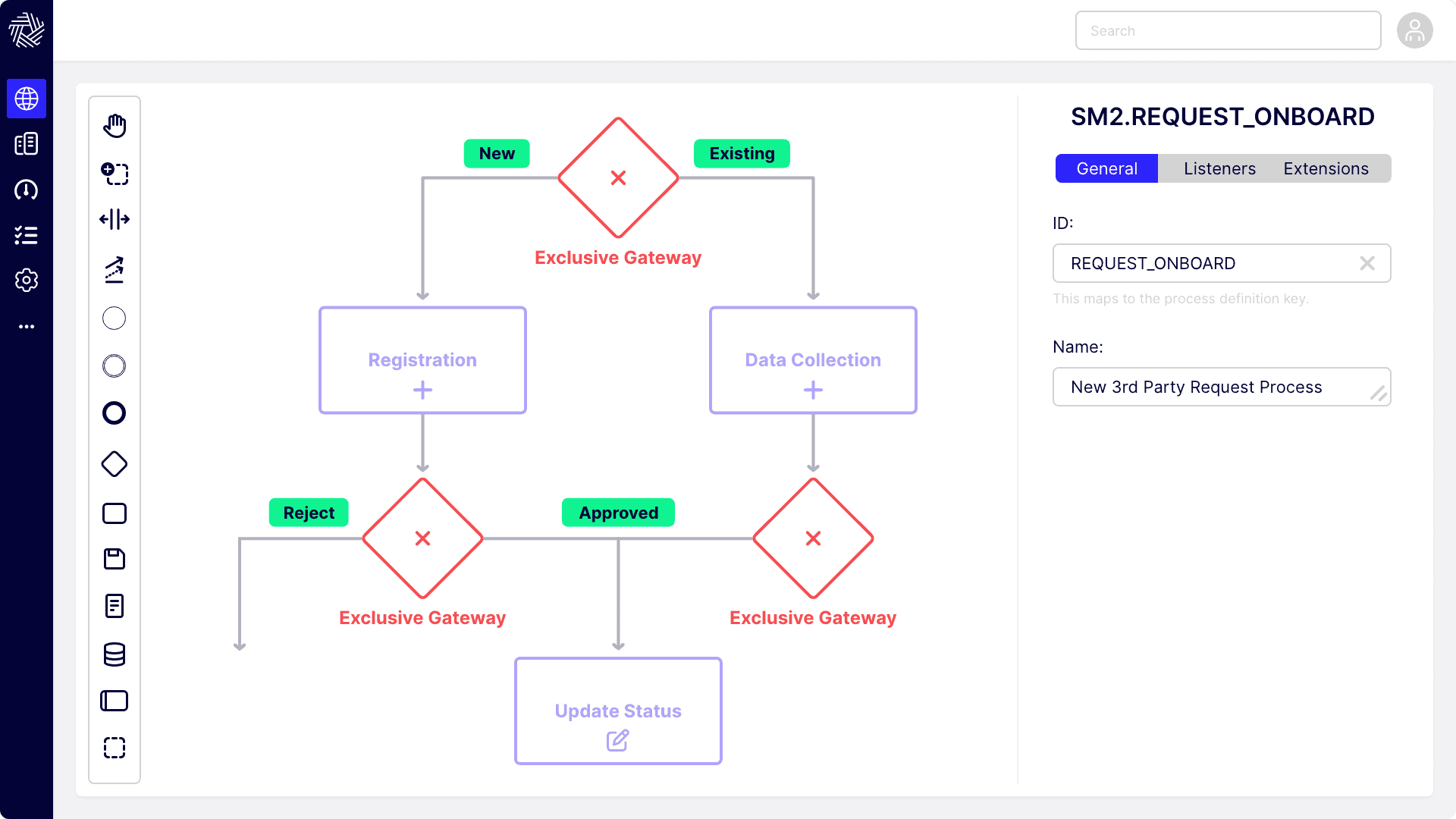Show more sidebar options via the ellipsis
1456x819 pixels.
coord(27,327)
